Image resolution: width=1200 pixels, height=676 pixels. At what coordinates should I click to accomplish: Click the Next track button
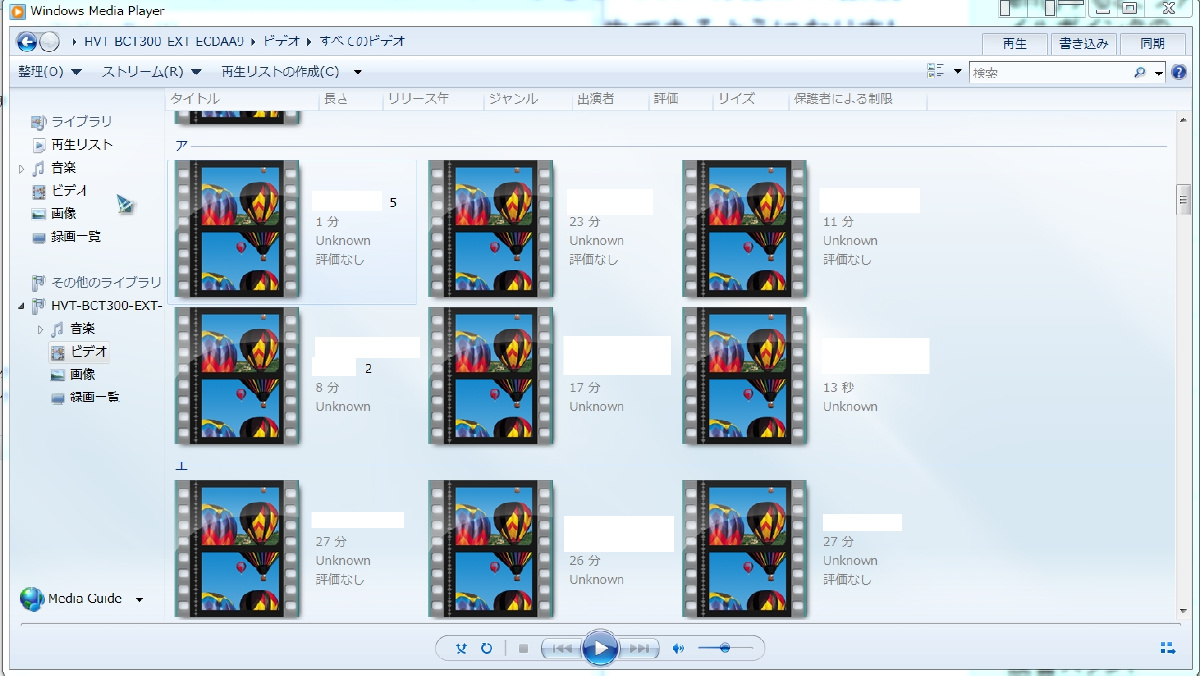640,648
